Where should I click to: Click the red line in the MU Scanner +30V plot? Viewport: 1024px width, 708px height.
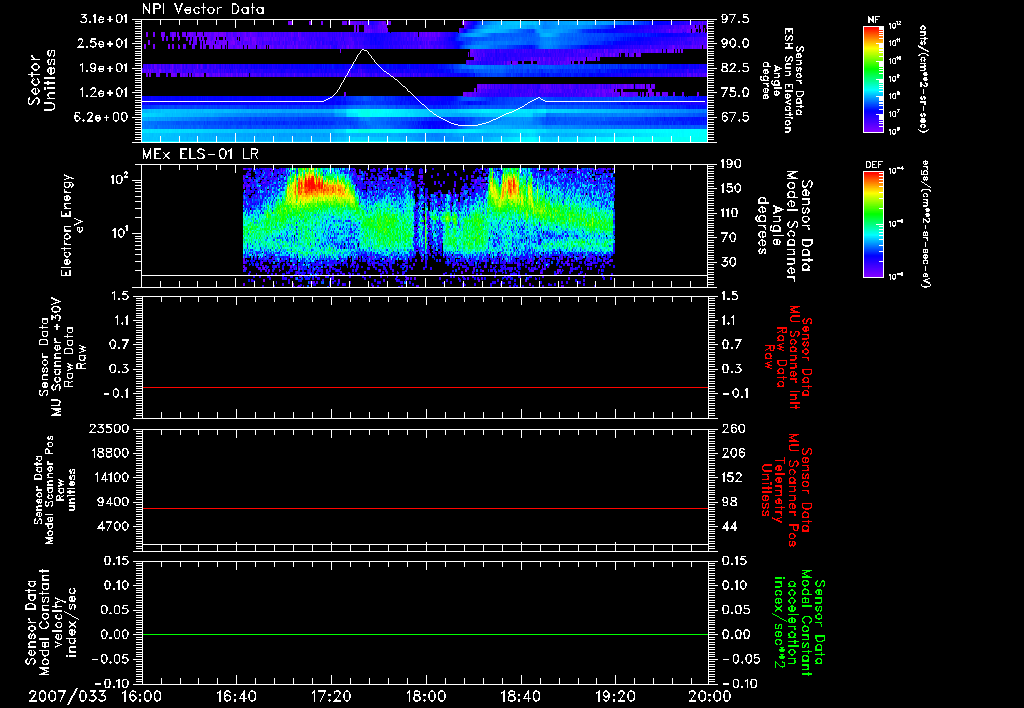point(425,387)
